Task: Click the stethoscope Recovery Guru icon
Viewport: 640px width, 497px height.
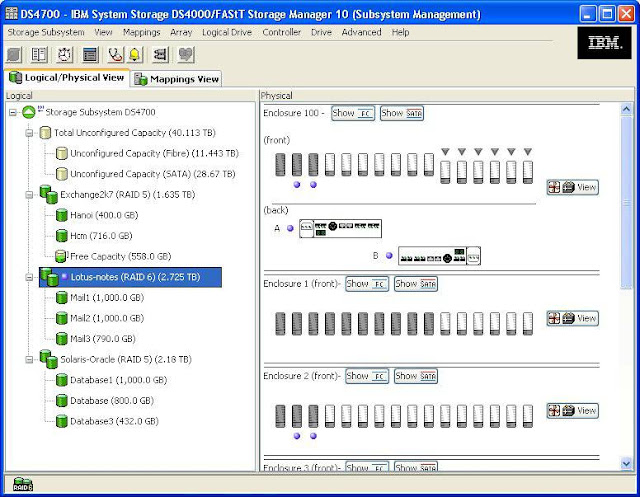Action: [x=116, y=55]
